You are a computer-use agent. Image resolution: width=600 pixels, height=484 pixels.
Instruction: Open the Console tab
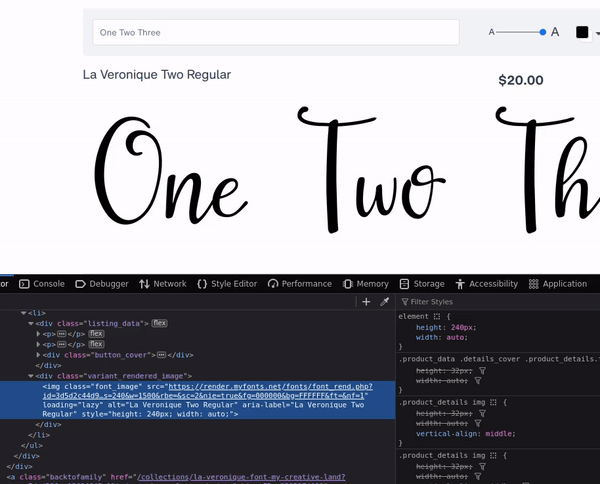point(42,284)
